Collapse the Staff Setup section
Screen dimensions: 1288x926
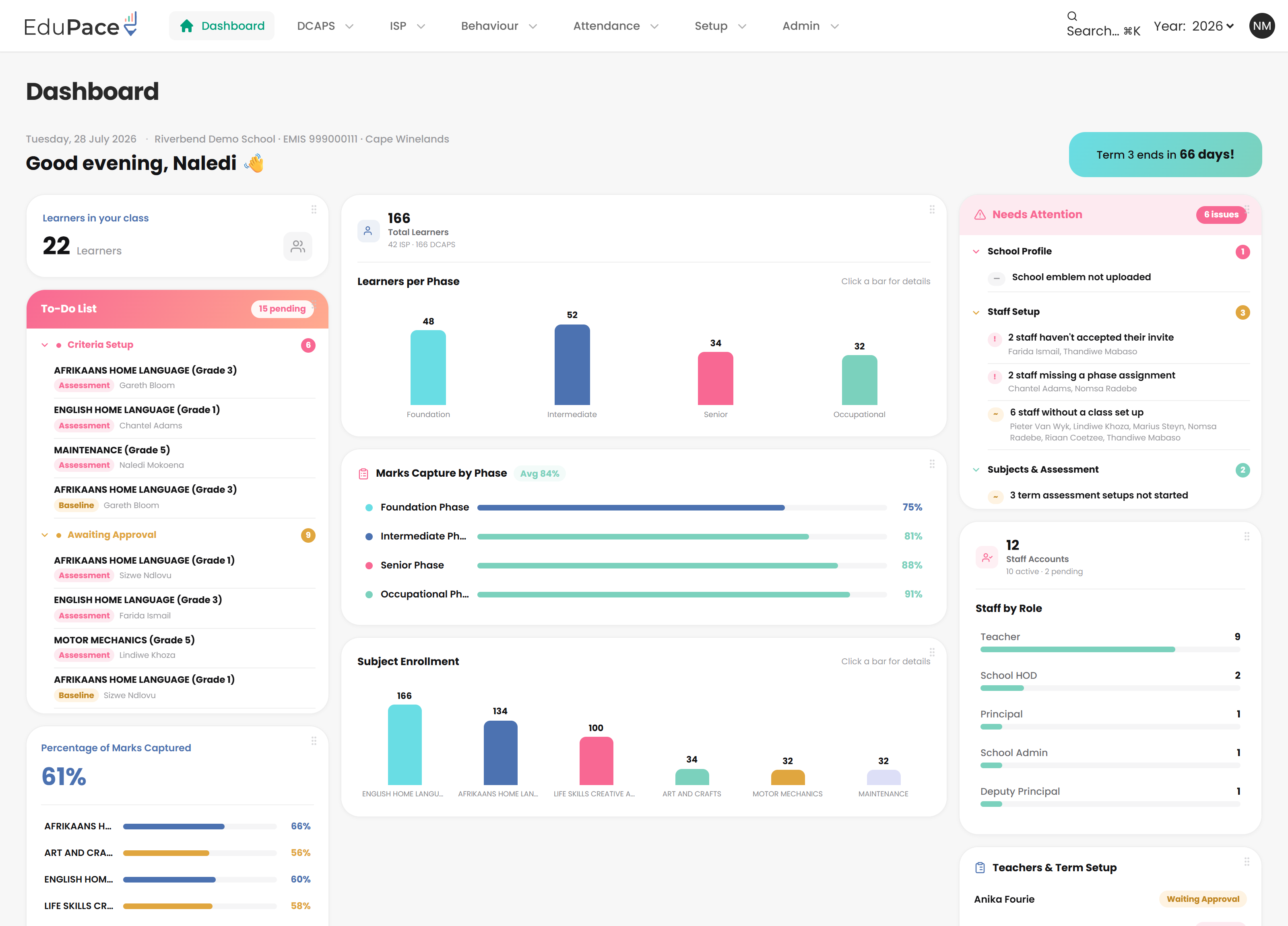[976, 312]
